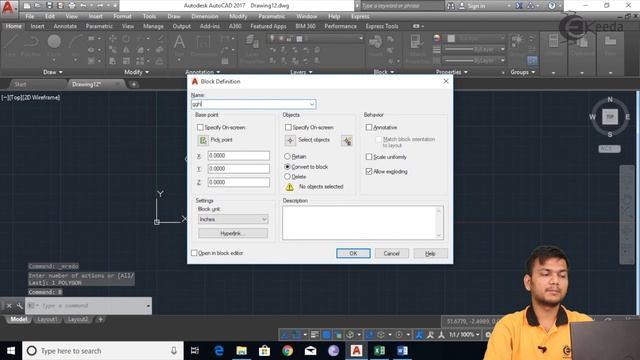Check Scale uniformly option
This screenshot has height=360, width=640.
[369, 157]
